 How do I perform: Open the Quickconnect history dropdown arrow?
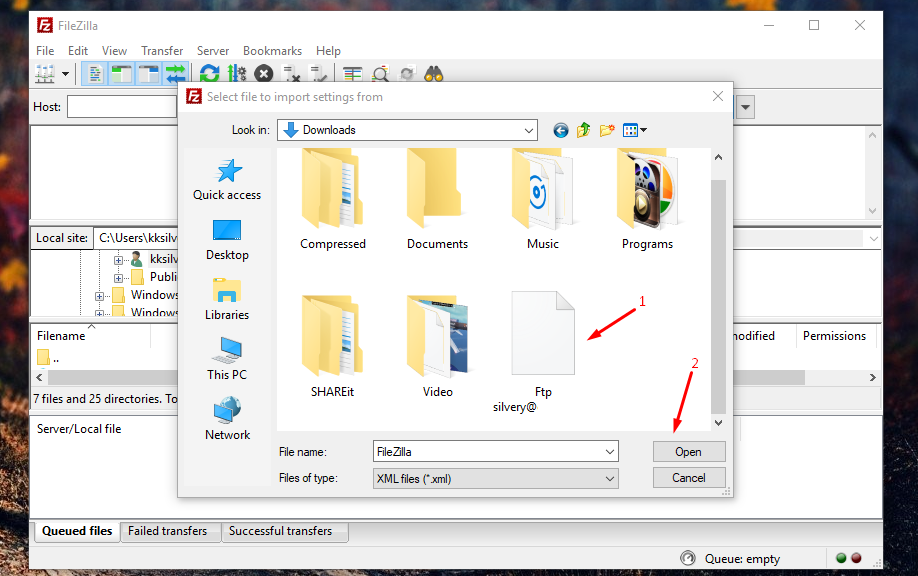(745, 107)
